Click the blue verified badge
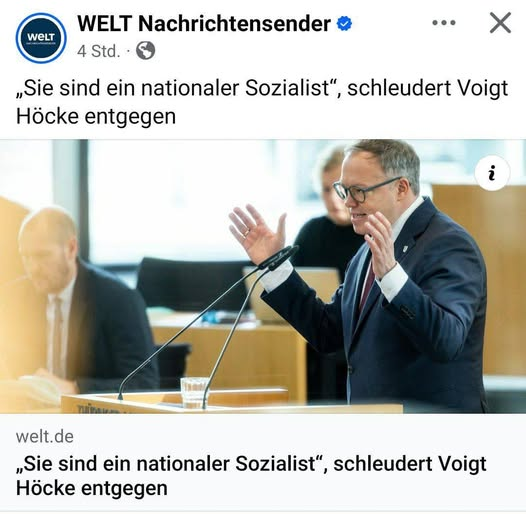This screenshot has height=514, width=526. click(x=344, y=24)
